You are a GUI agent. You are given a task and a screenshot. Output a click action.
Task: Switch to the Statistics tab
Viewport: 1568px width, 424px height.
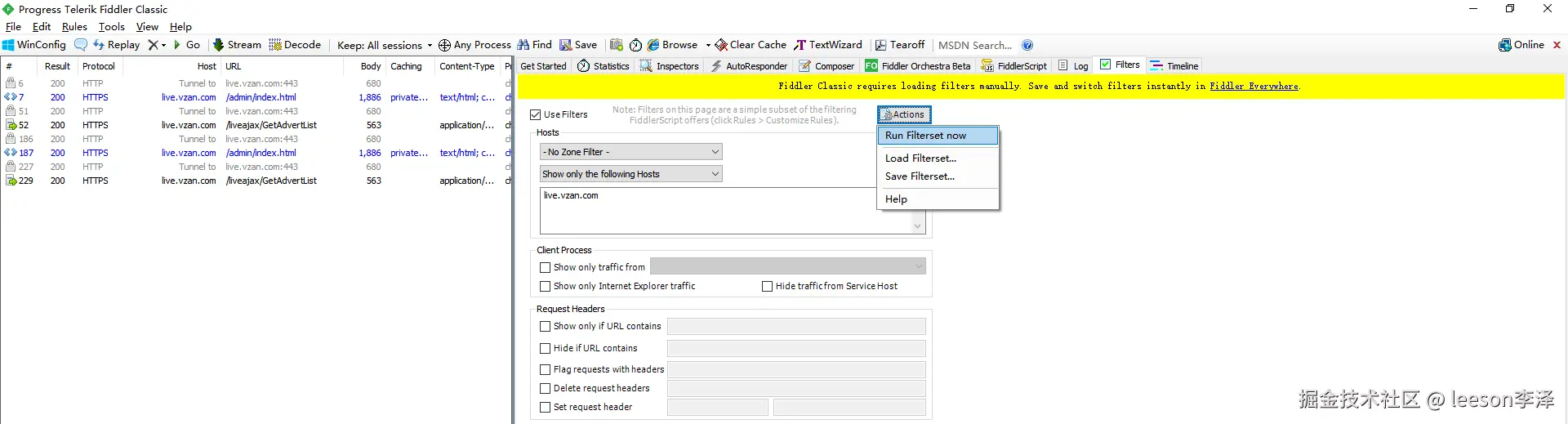(x=604, y=66)
